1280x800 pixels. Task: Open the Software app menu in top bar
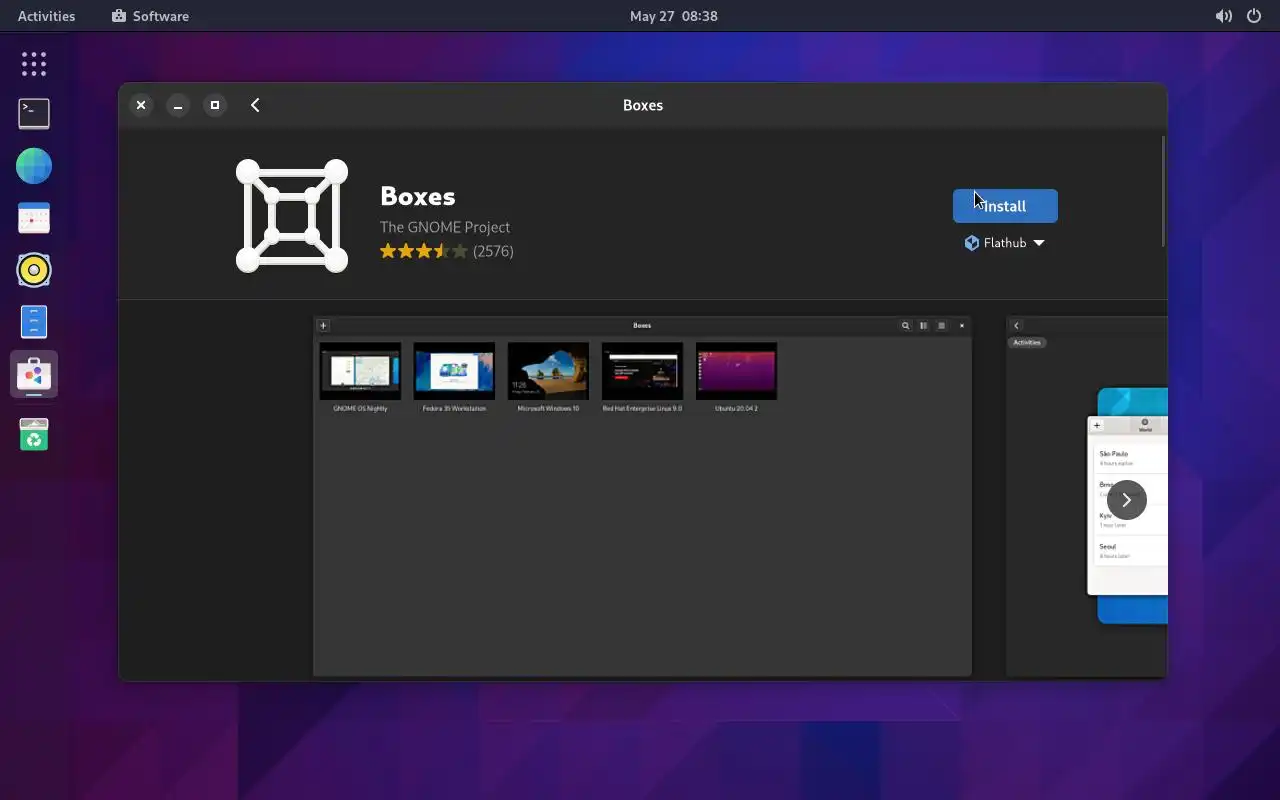point(150,16)
